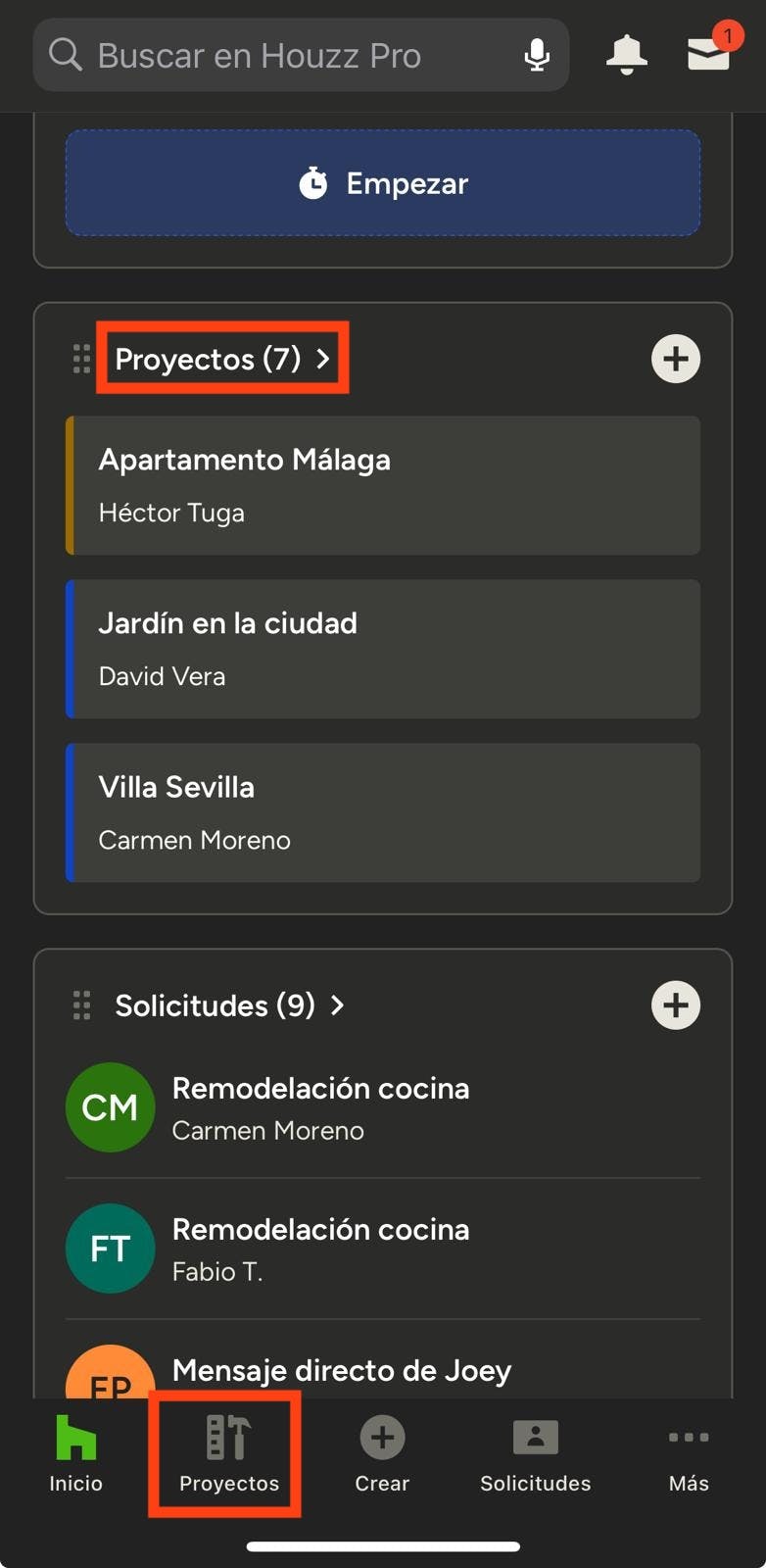Open notifications bell icon
This screenshot has height=1568, width=766.
click(626, 55)
